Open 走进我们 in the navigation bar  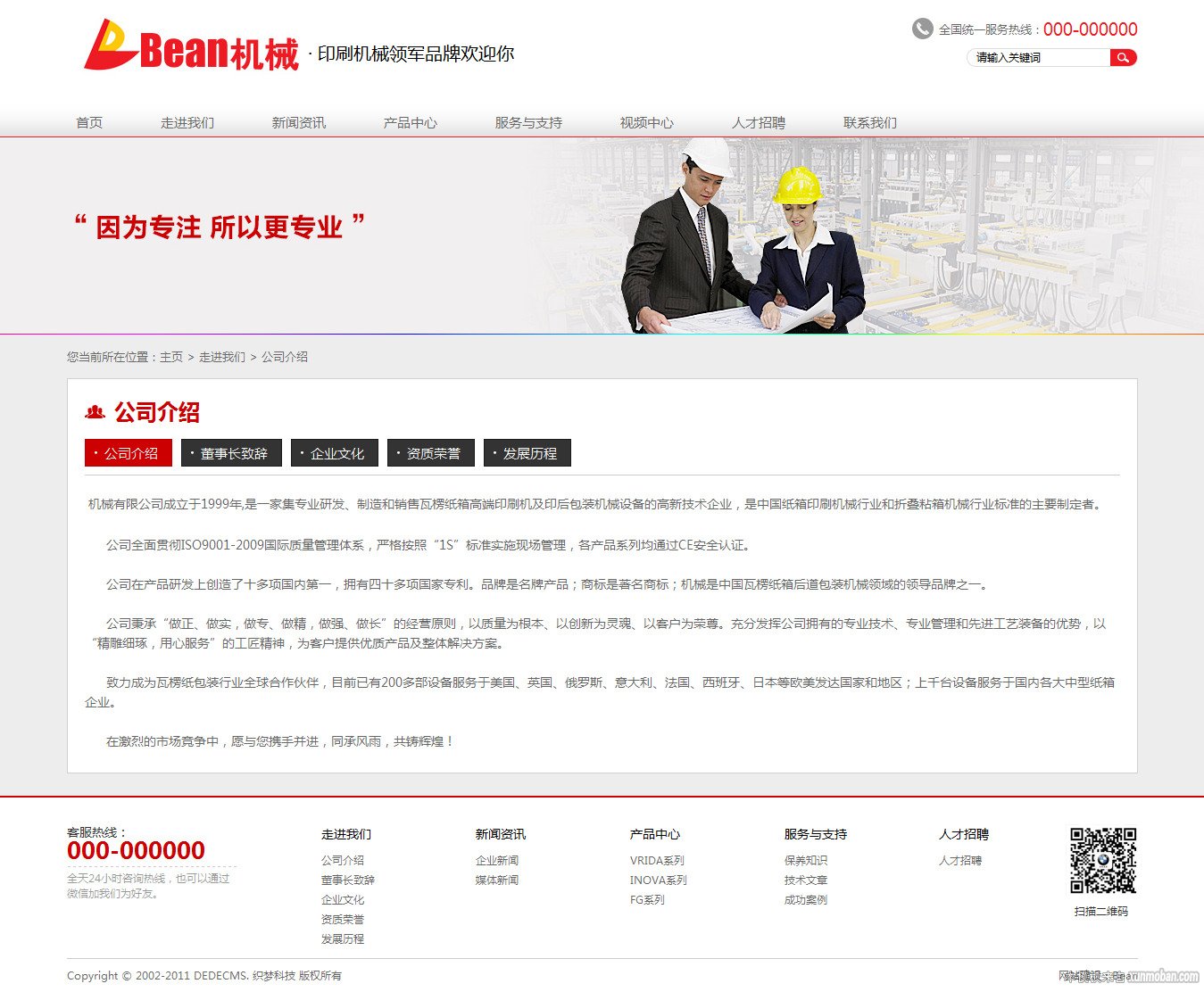click(x=187, y=123)
